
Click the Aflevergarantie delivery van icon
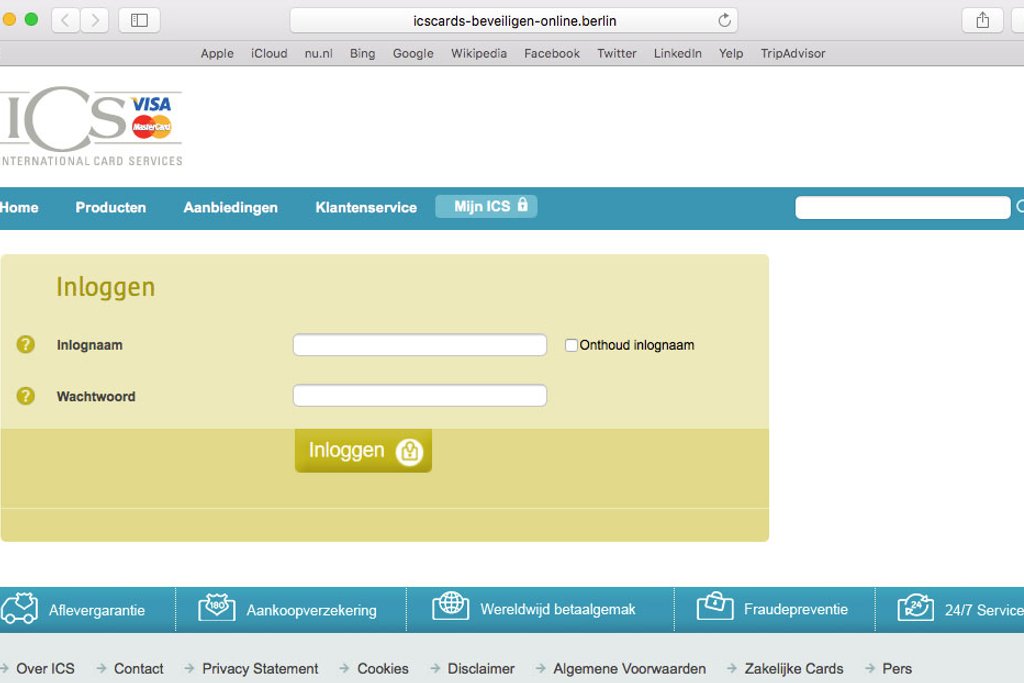coord(19,609)
